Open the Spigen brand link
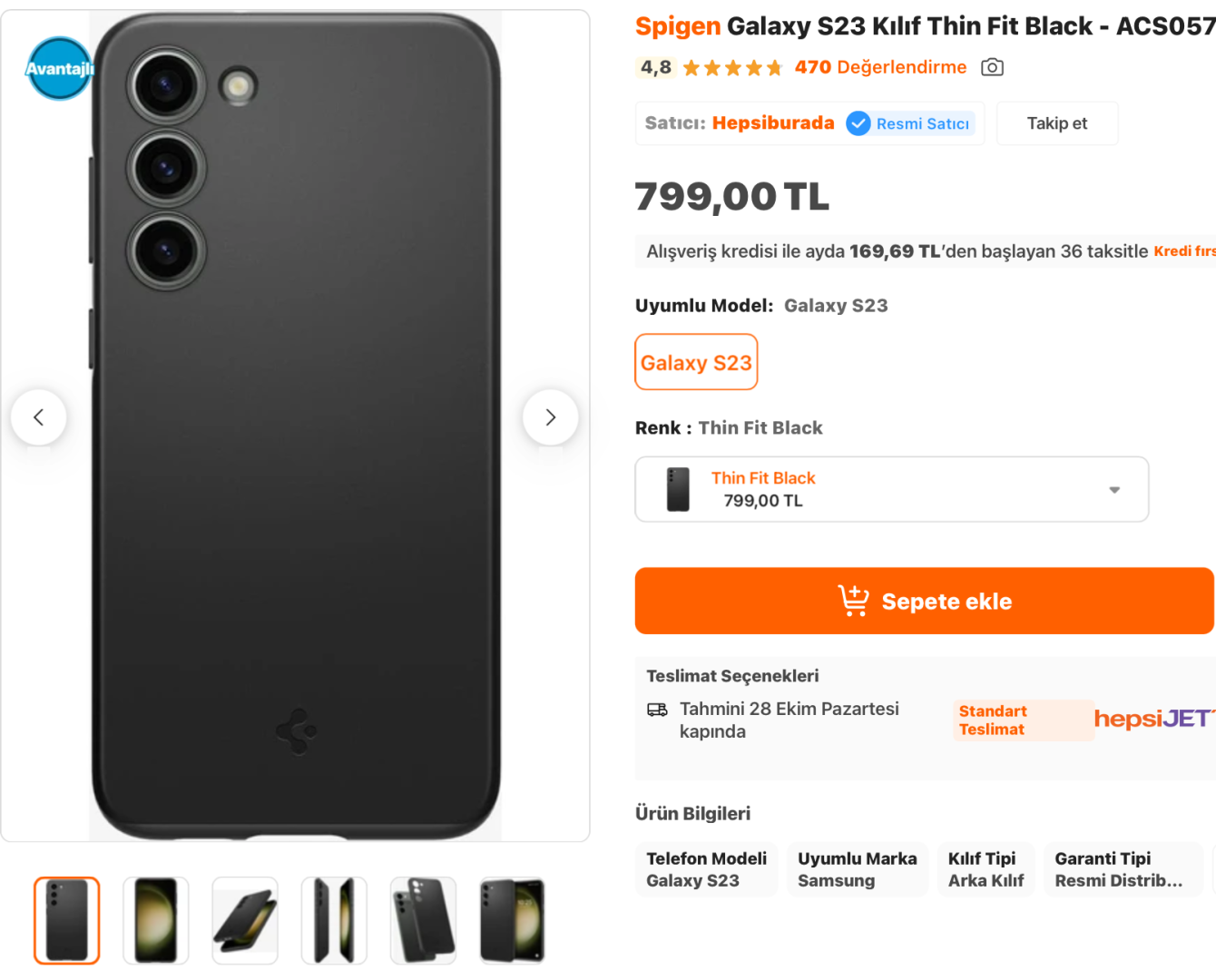This screenshot has width=1216, height=980. point(677,26)
